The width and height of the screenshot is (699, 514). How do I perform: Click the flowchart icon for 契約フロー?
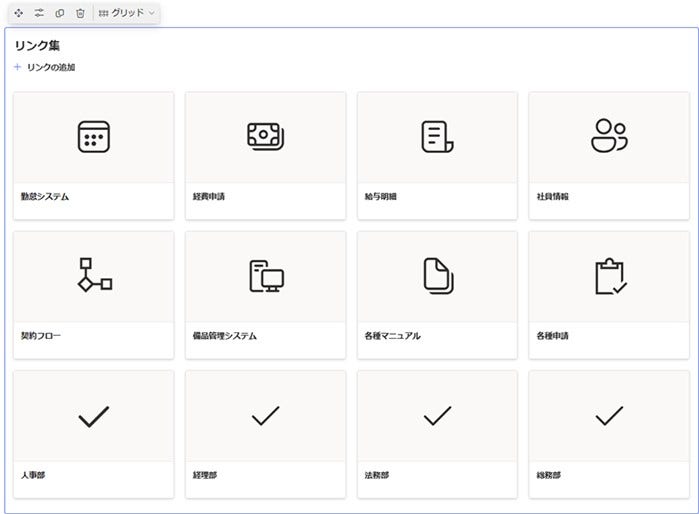94,275
